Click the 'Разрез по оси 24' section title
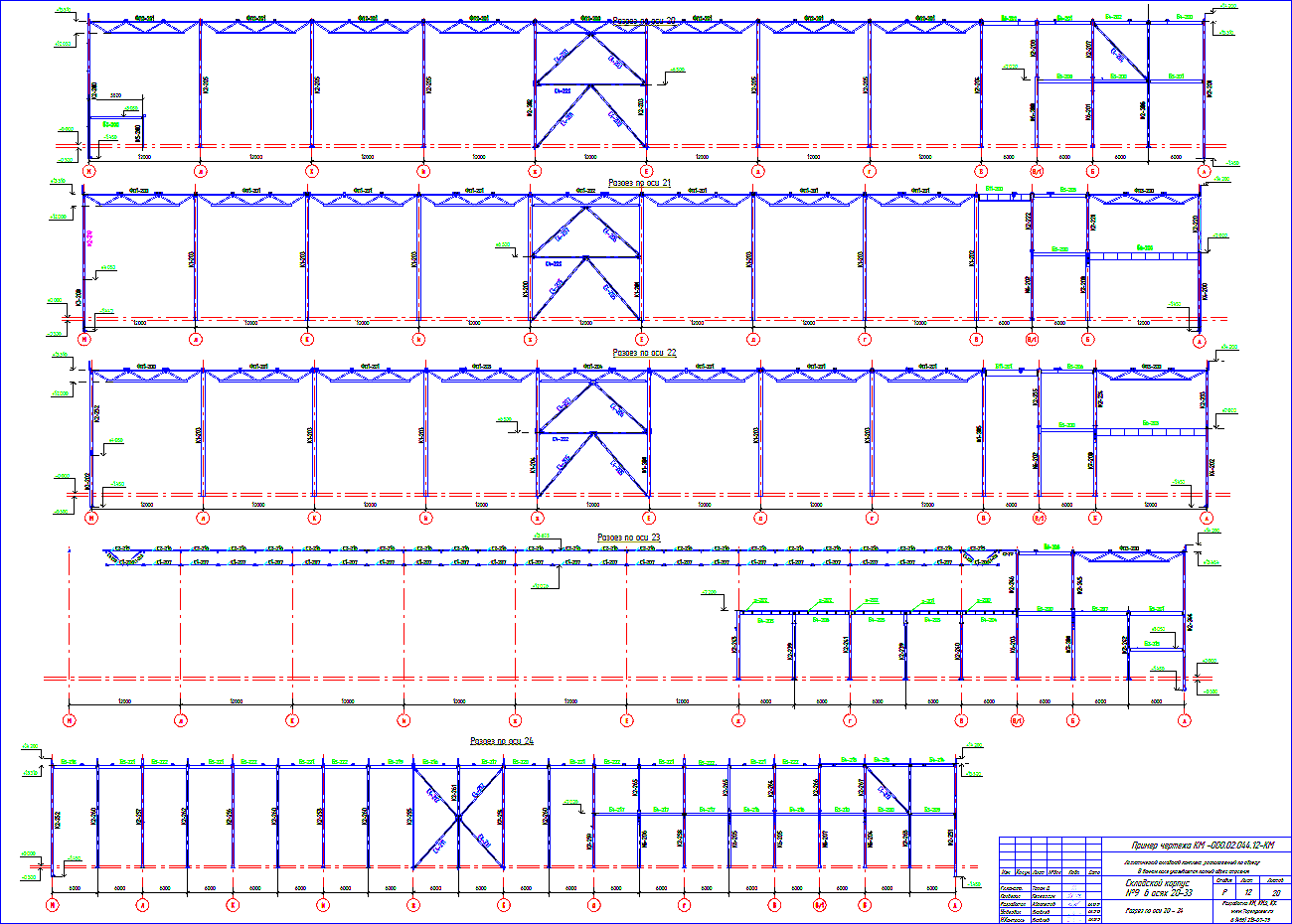 [x=502, y=741]
